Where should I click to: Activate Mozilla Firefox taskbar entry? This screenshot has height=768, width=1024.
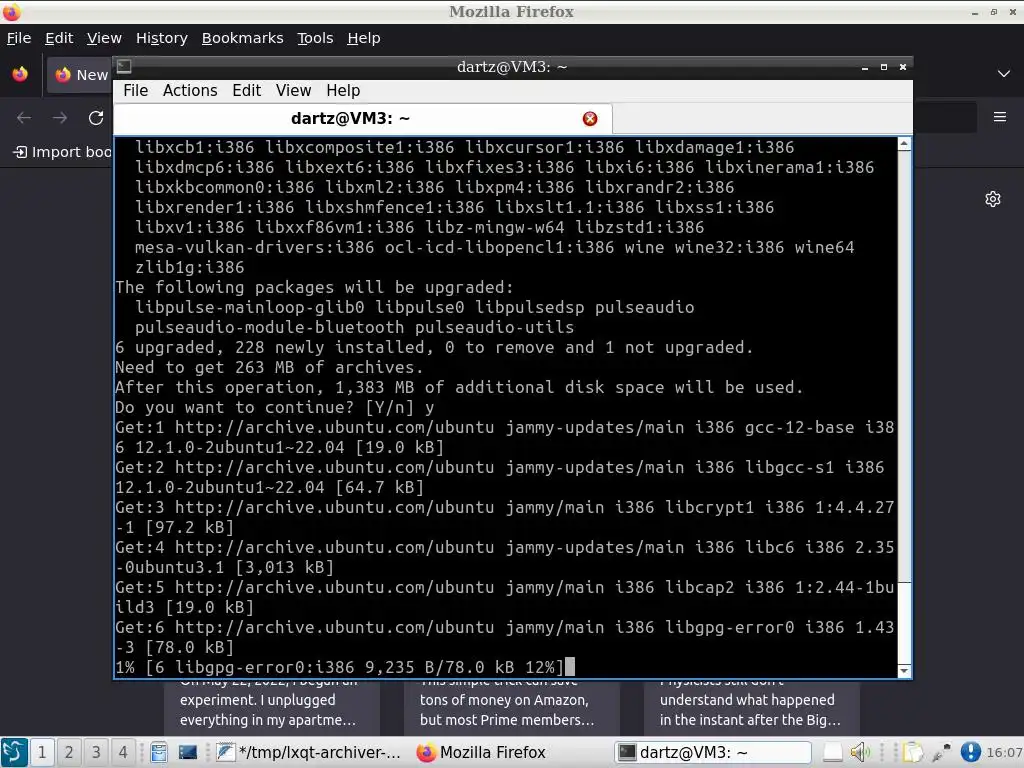(481, 752)
